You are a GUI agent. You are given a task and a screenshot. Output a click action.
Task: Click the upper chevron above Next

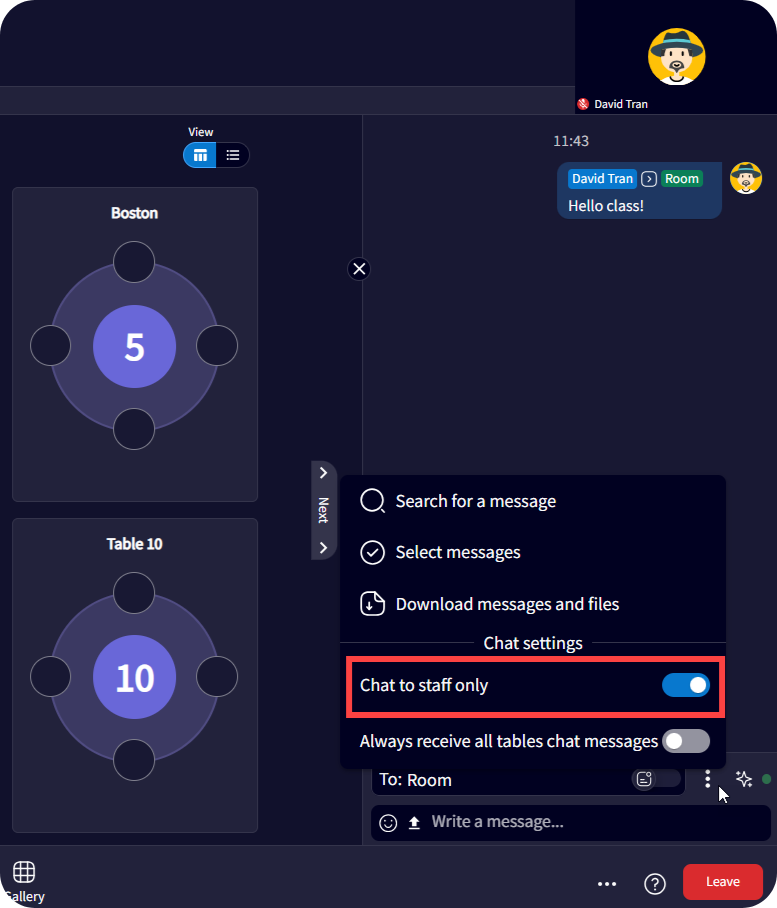point(324,473)
